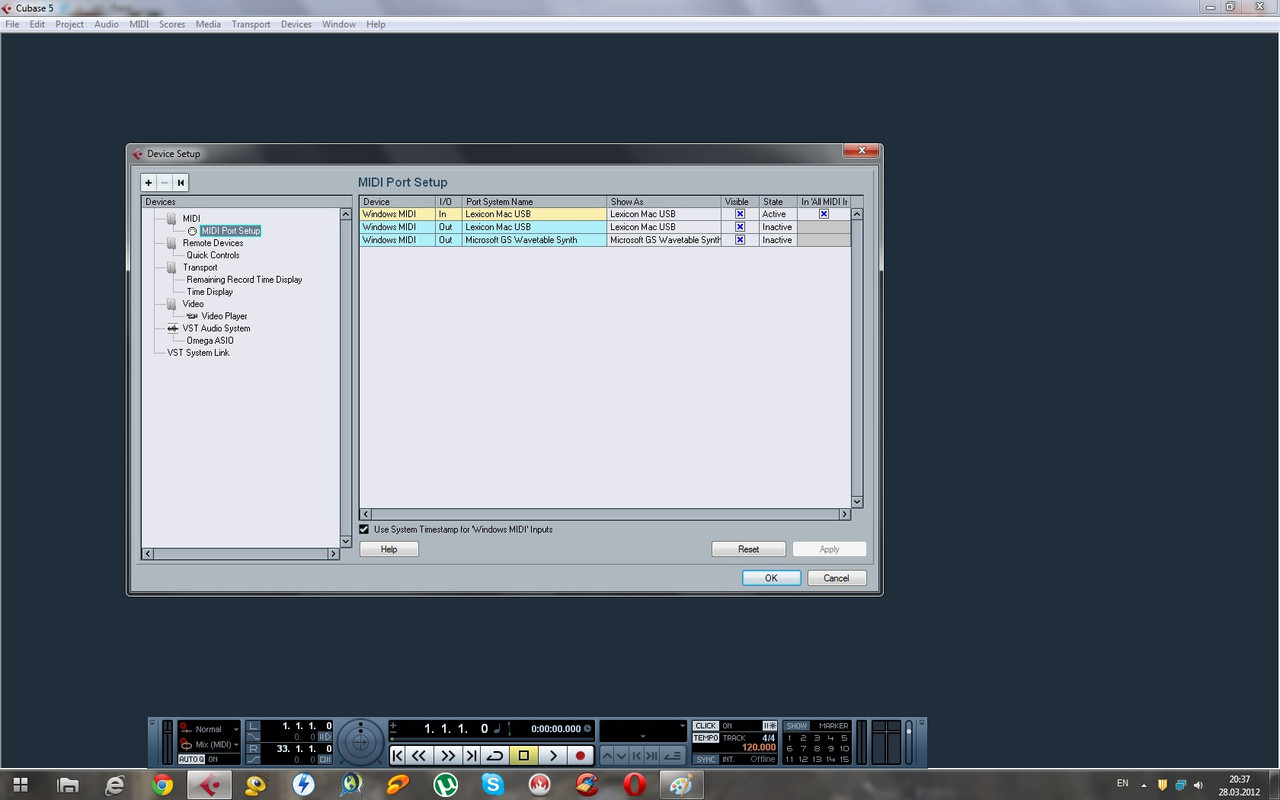
Task: Open the File menu
Action: tap(13, 24)
